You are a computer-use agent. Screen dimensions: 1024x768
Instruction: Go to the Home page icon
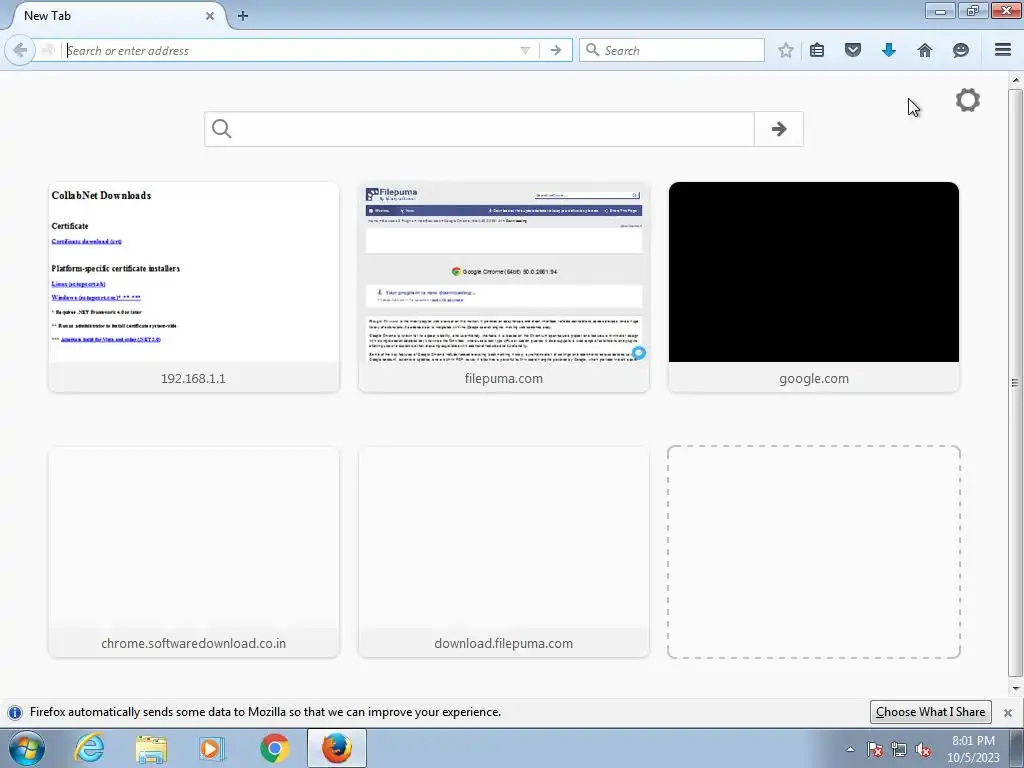click(925, 50)
